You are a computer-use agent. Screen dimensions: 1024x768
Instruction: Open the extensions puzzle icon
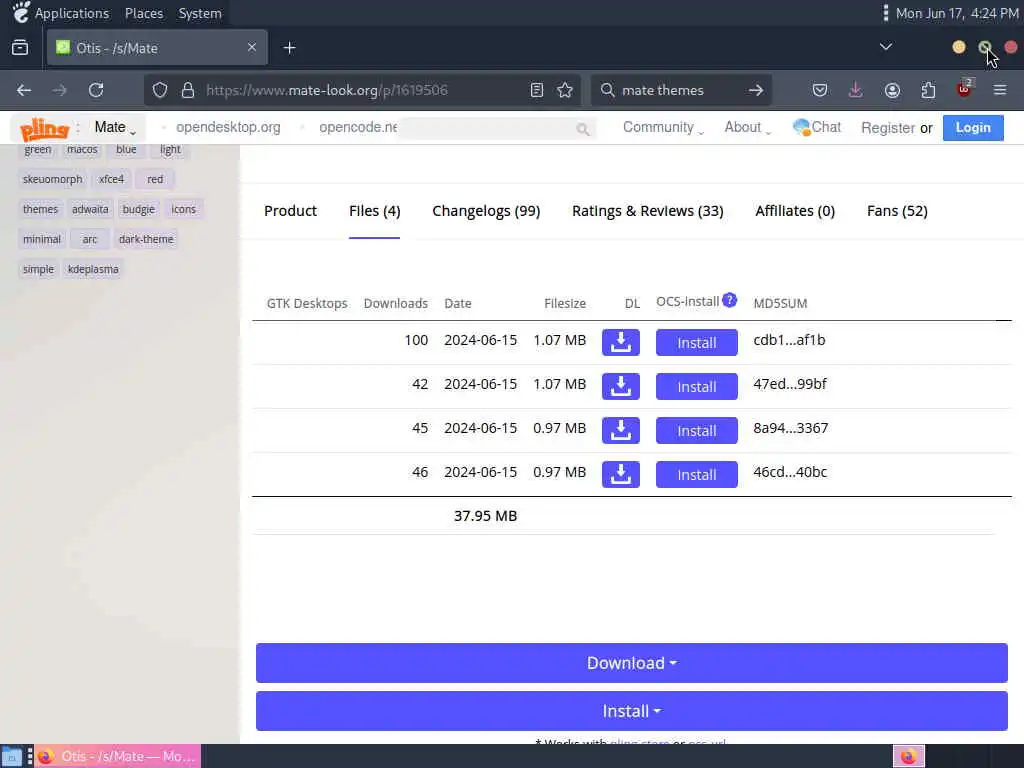click(x=928, y=90)
